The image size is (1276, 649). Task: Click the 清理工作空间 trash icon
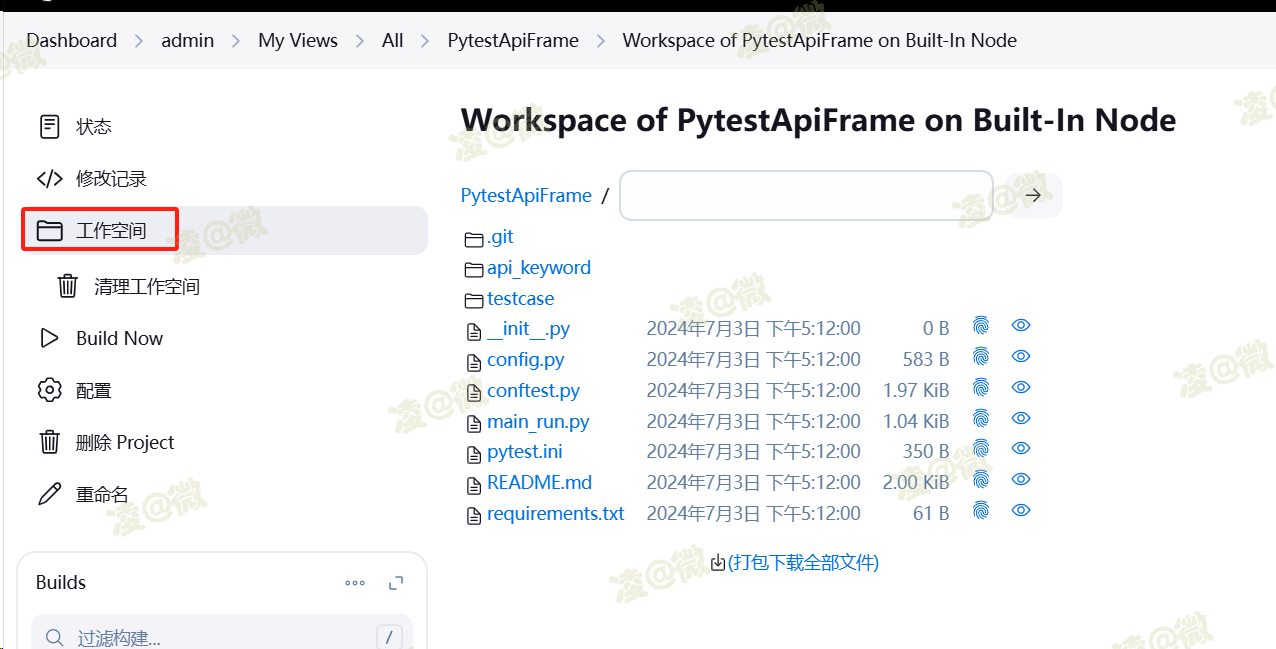[x=68, y=286]
